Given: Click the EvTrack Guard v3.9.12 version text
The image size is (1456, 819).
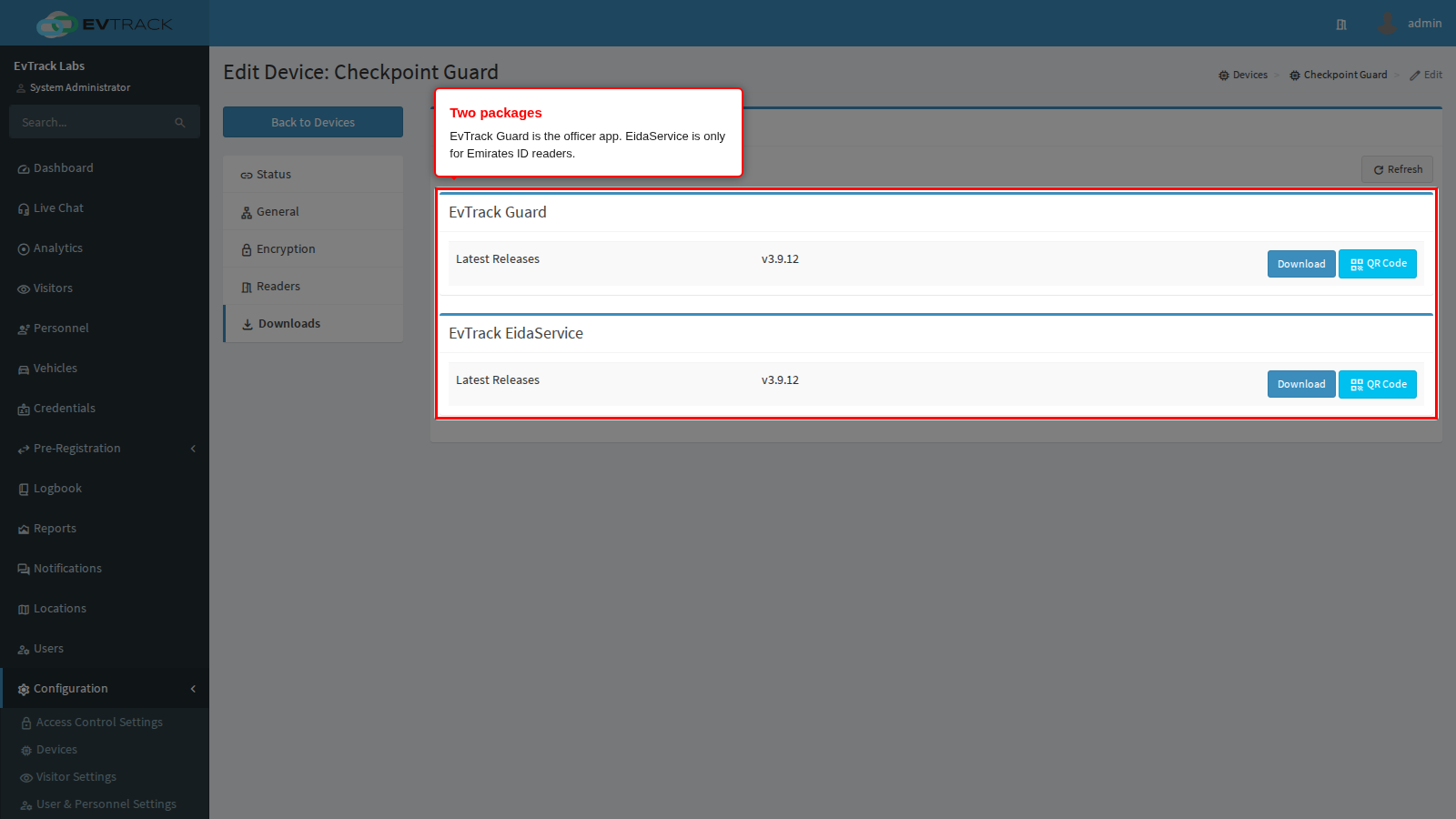Looking at the screenshot, I should pyautogui.click(x=780, y=259).
